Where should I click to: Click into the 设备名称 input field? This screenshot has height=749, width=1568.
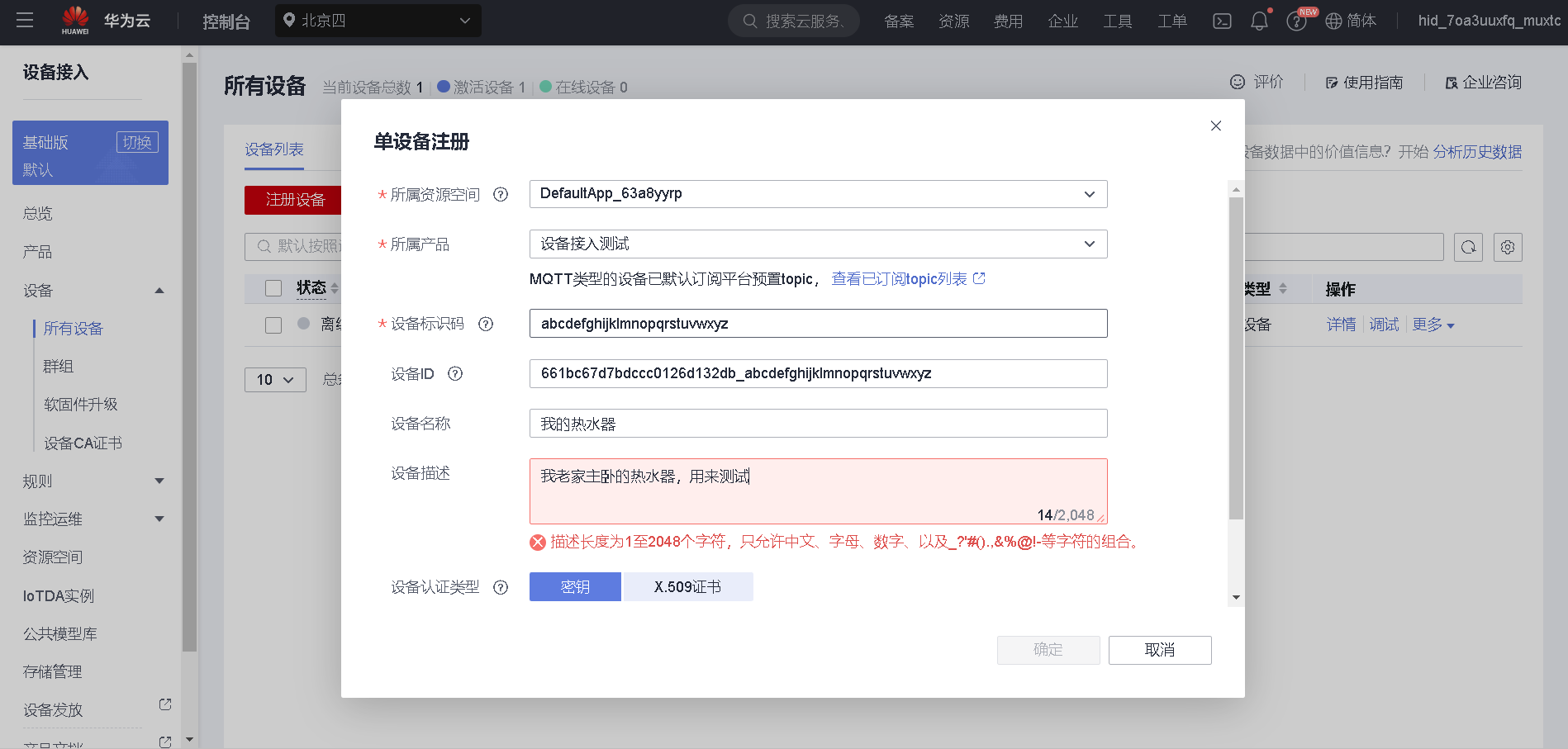tap(818, 424)
